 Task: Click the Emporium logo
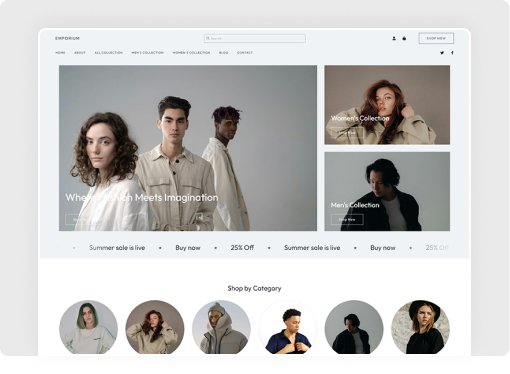(67, 38)
